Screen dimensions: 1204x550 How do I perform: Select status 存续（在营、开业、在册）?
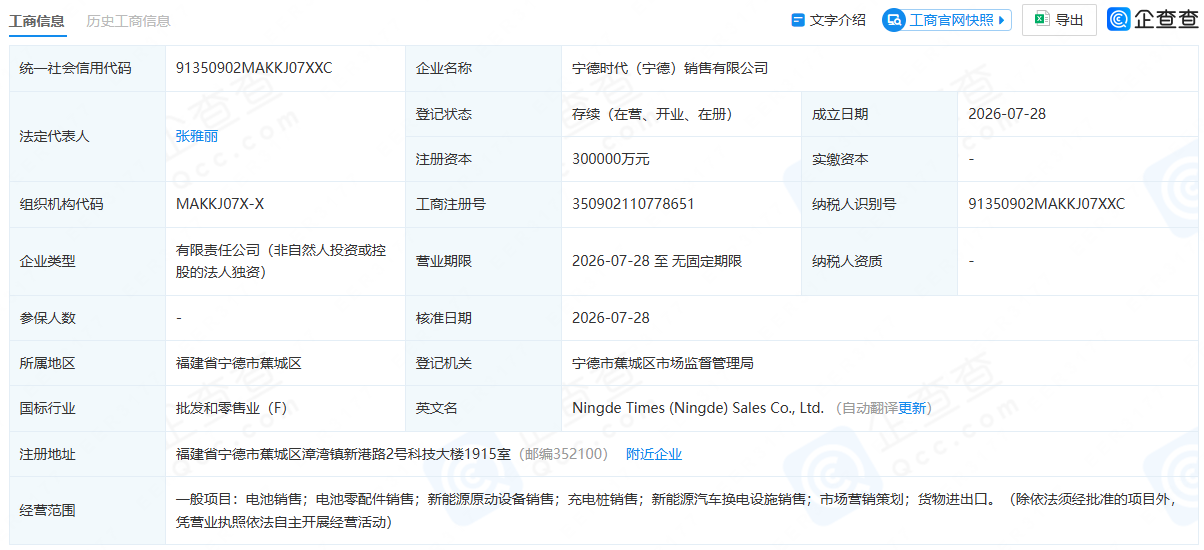pyautogui.click(x=652, y=114)
